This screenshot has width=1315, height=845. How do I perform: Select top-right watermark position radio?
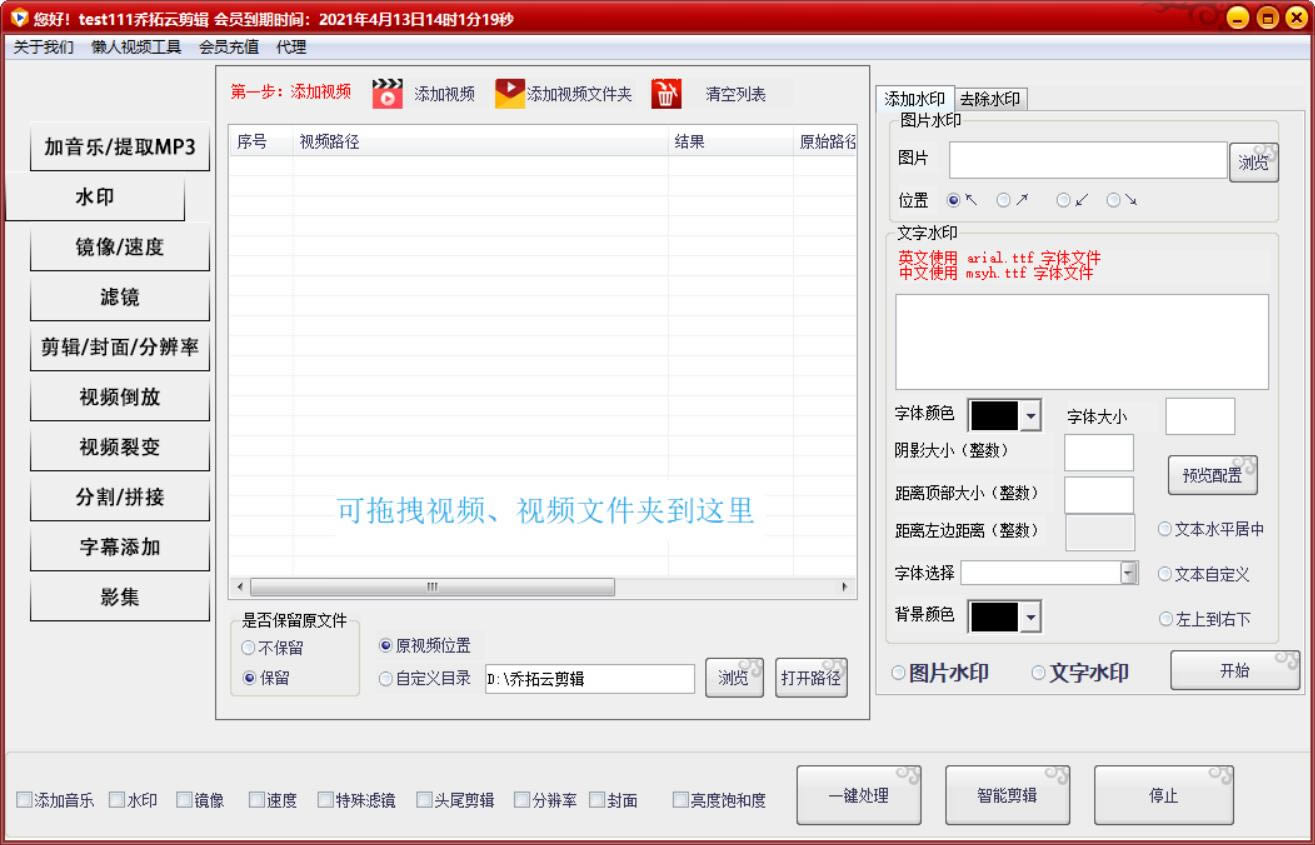1003,200
